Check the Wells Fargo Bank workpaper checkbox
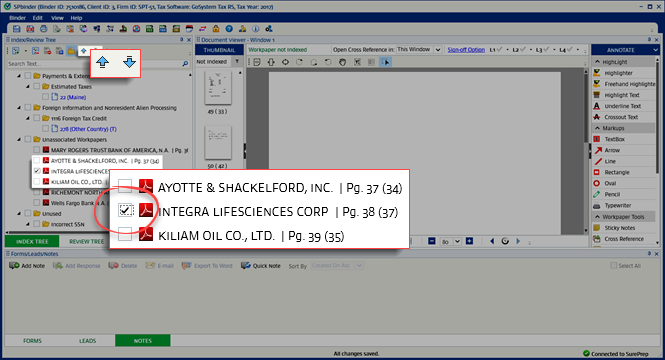The image size is (665, 360). point(36,203)
